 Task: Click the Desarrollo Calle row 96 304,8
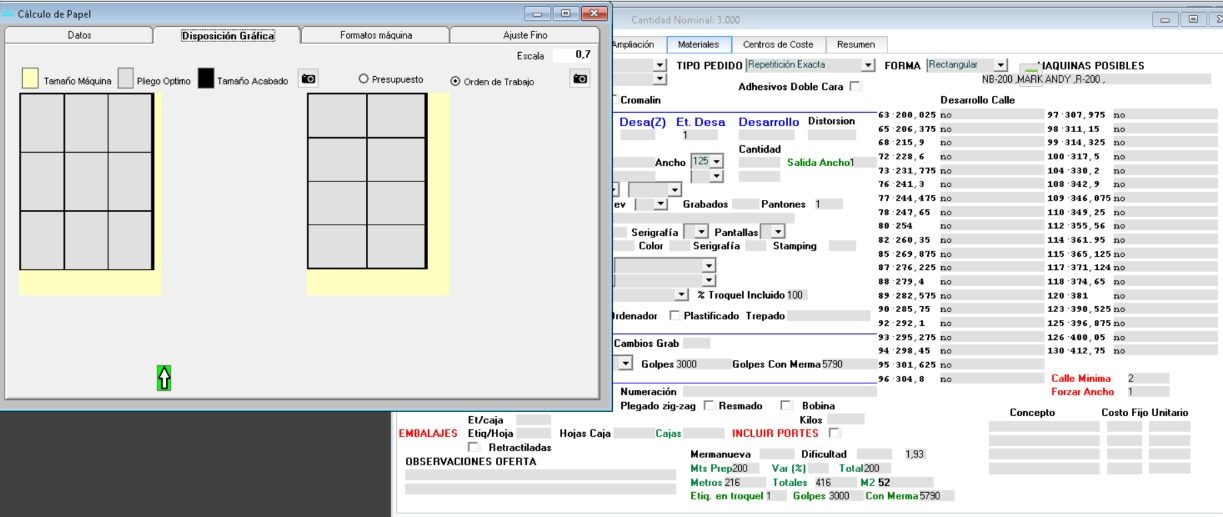click(x=960, y=379)
